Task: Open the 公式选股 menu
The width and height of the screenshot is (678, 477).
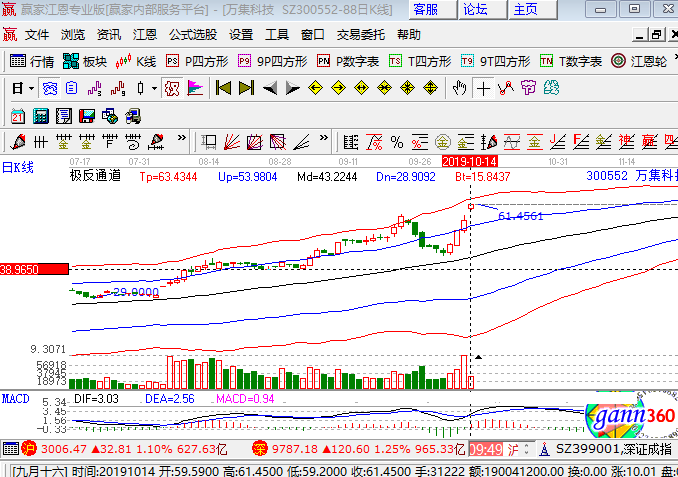Action: click(x=193, y=35)
